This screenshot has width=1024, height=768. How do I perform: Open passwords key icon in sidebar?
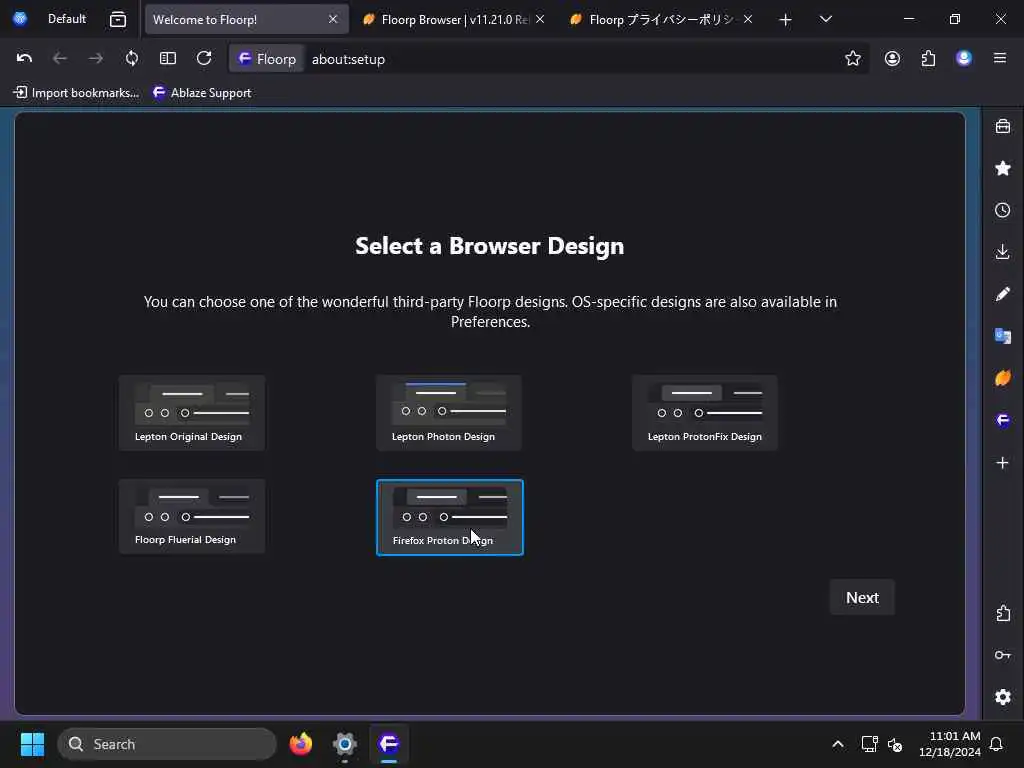click(x=1003, y=655)
